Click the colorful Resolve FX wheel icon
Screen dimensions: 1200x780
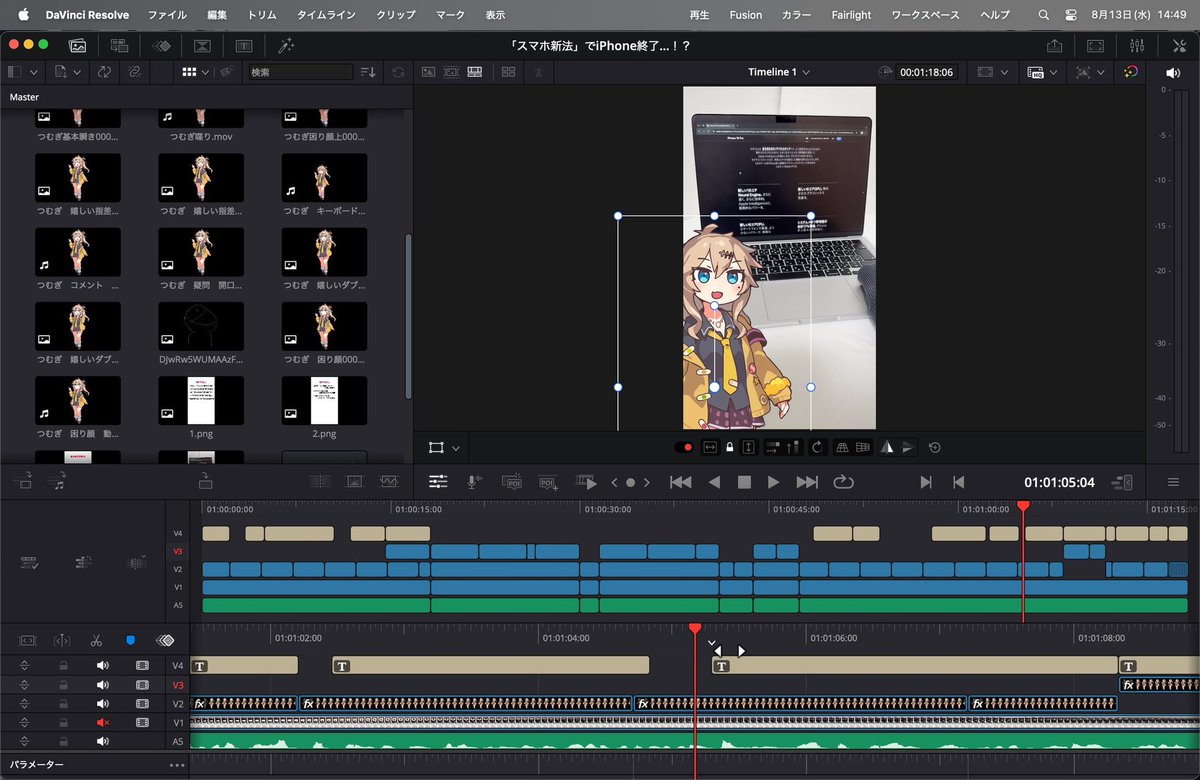pyautogui.click(x=1131, y=72)
